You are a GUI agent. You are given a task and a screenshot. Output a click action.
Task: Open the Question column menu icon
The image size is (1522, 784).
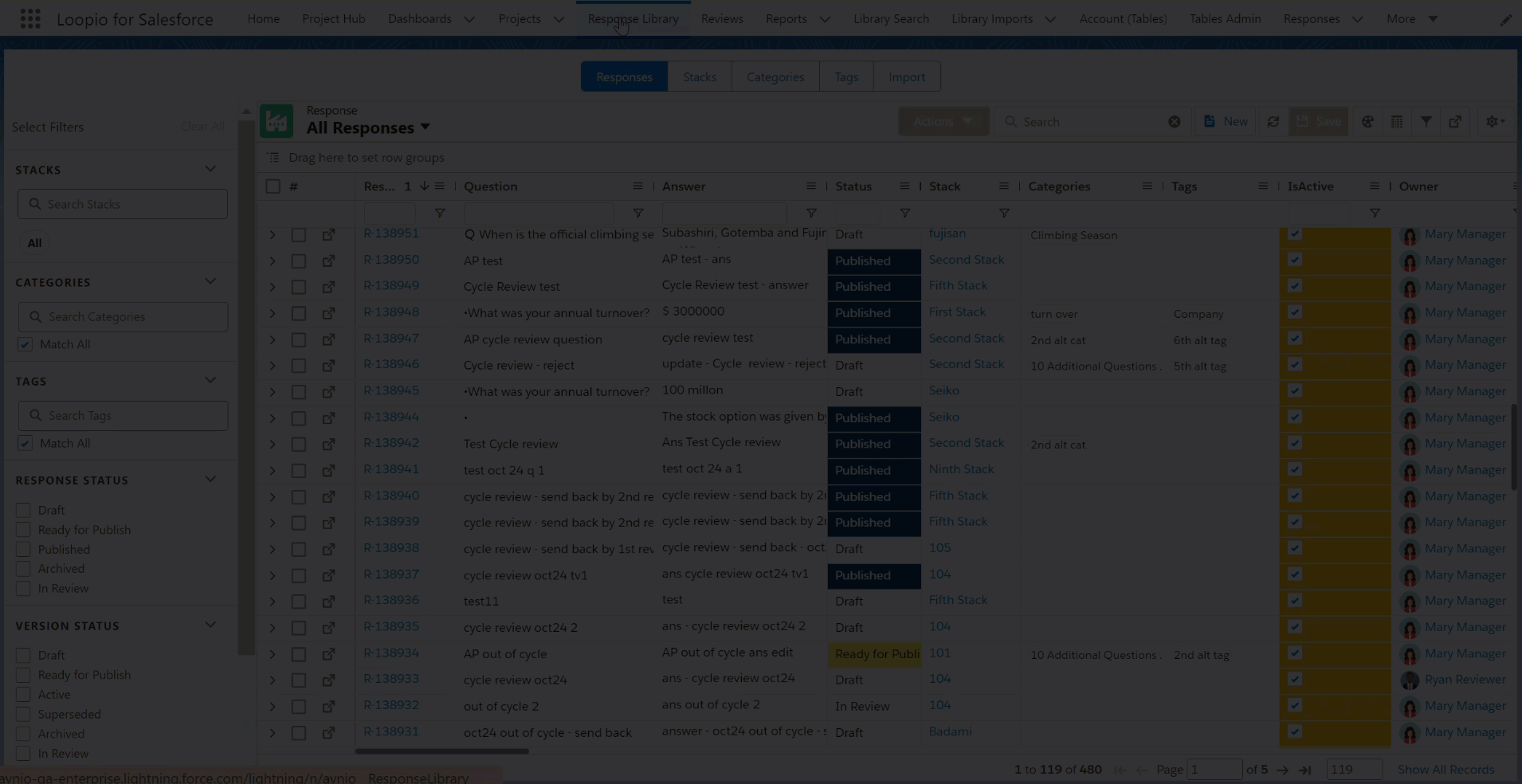click(x=637, y=186)
